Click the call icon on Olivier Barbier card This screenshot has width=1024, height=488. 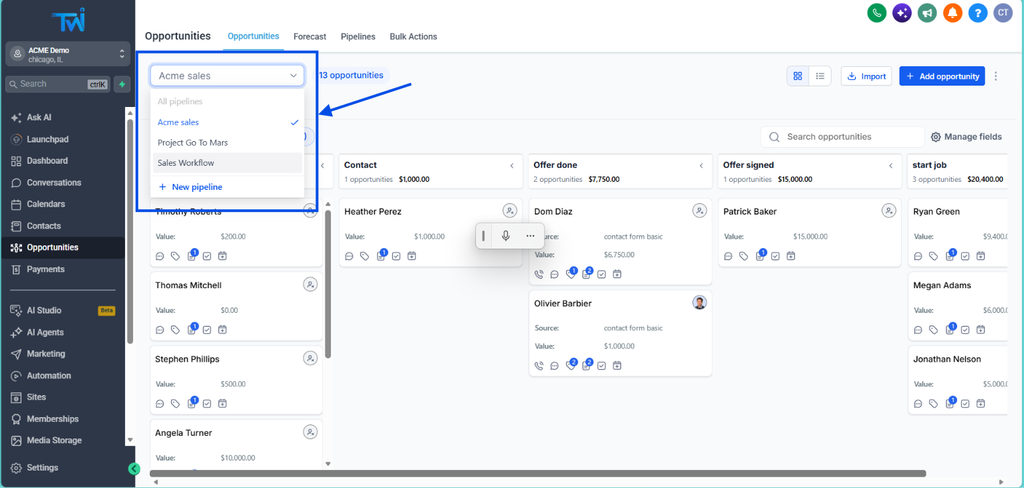[x=539, y=366]
